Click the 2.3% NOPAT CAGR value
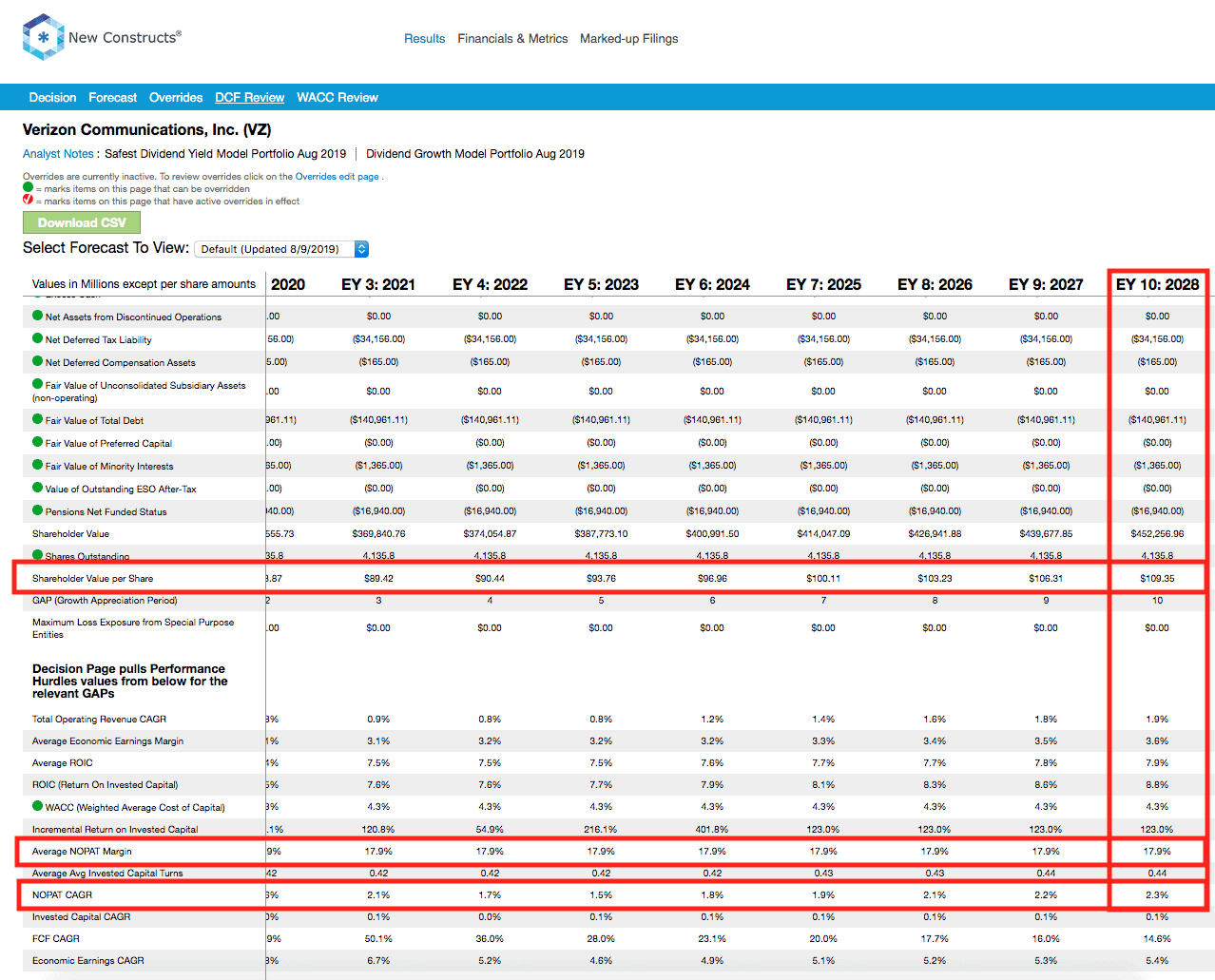The height and width of the screenshot is (980, 1215). pos(1157,895)
